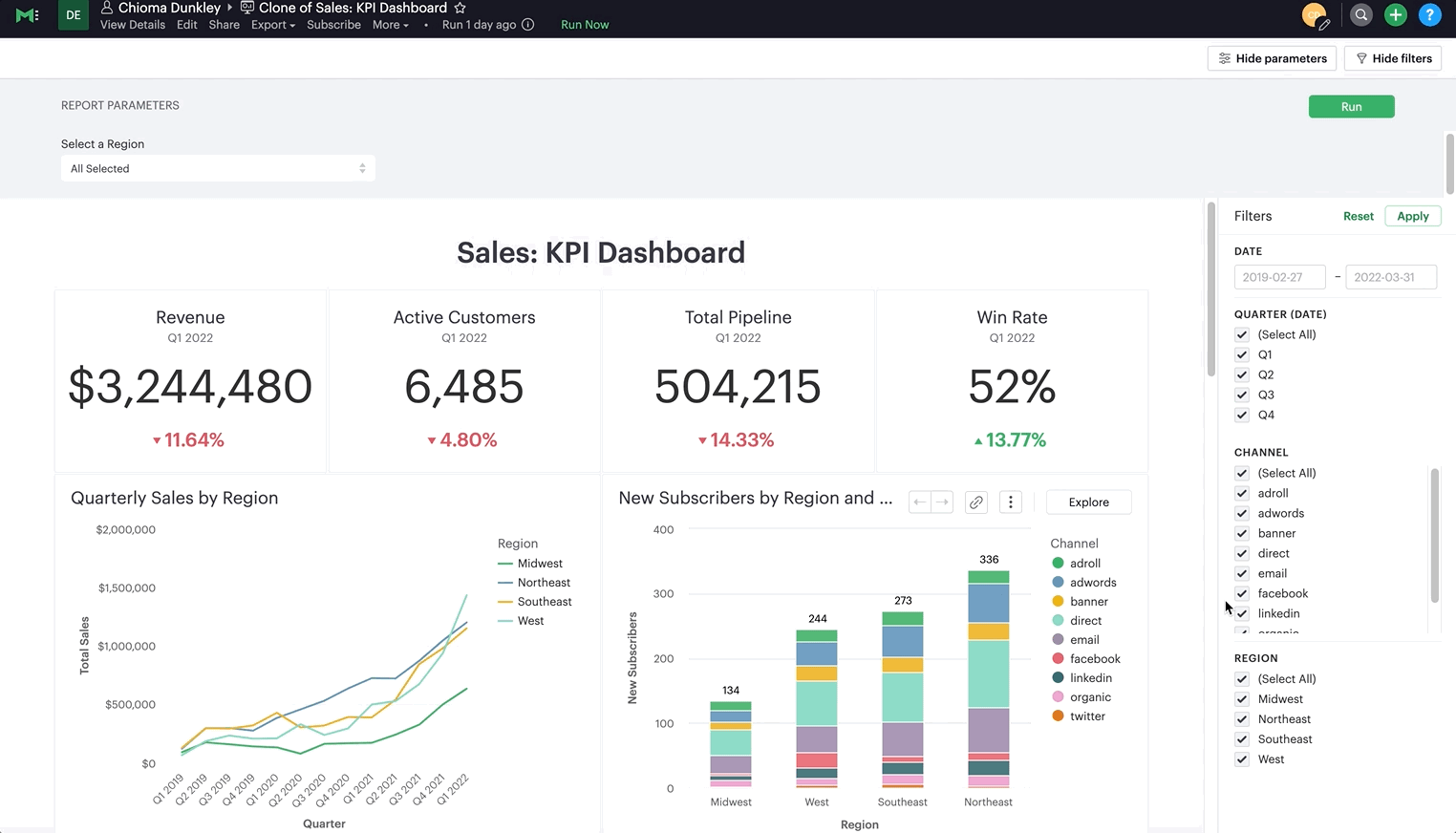Expand the Export menu
The image size is (1456, 833).
click(273, 25)
